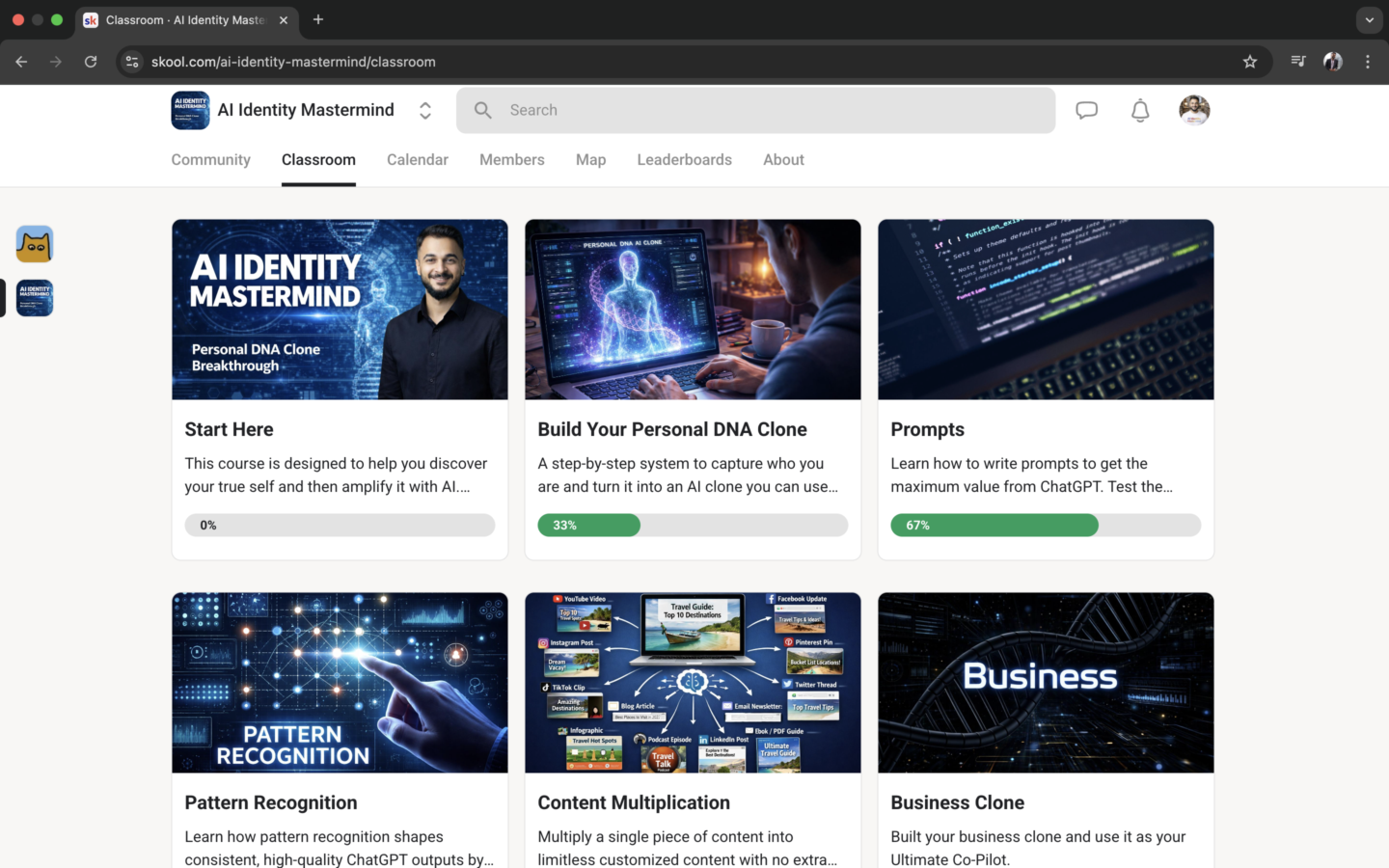Select the Classroom tab
1389x868 pixels.
(x=318, y=160)
